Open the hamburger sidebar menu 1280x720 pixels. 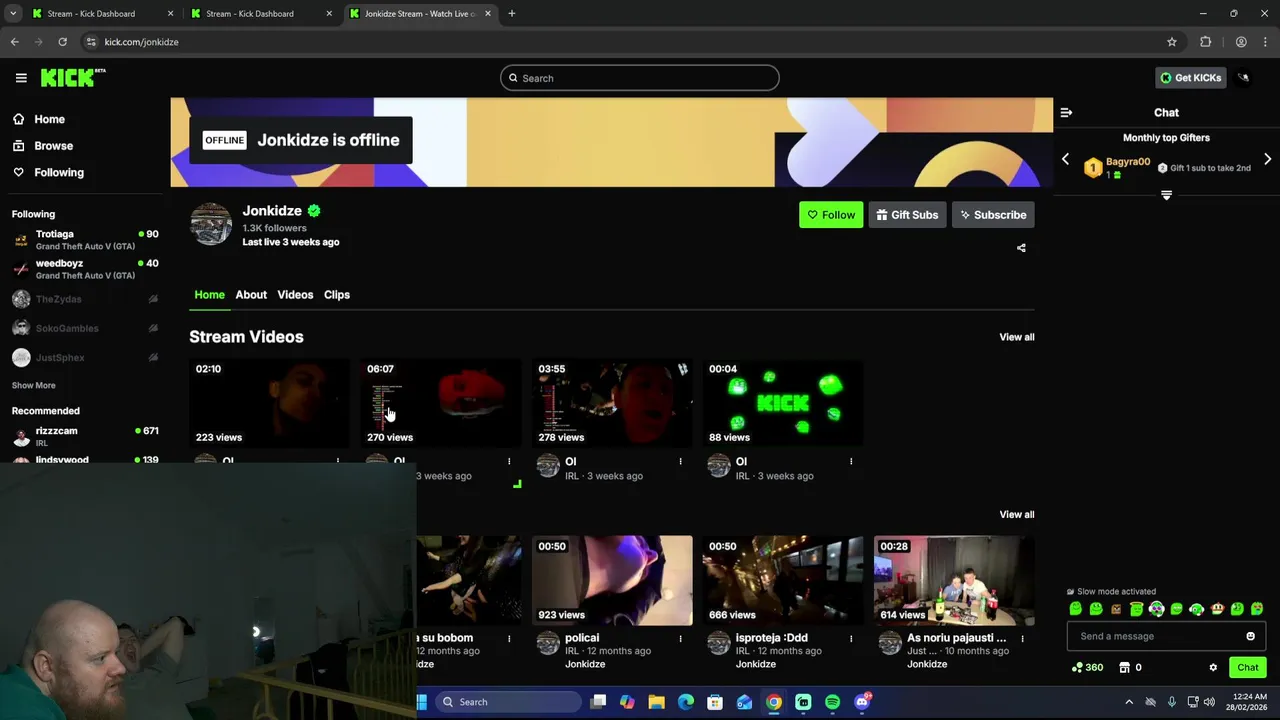coord(21,78)
